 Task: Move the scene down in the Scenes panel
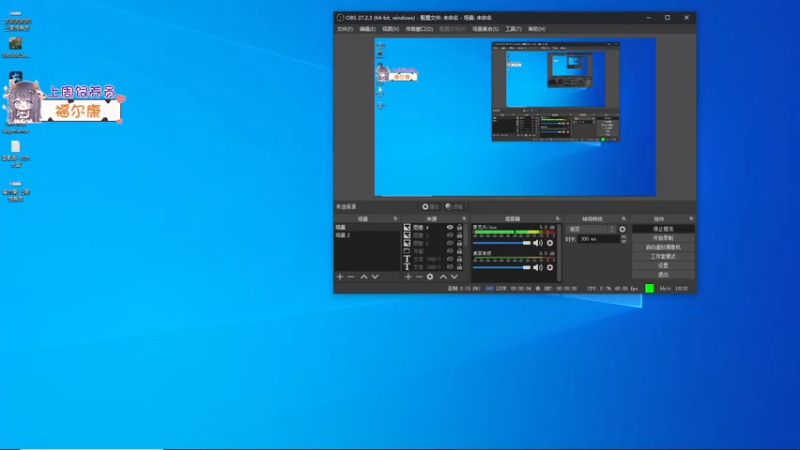[x=375, y=277]
